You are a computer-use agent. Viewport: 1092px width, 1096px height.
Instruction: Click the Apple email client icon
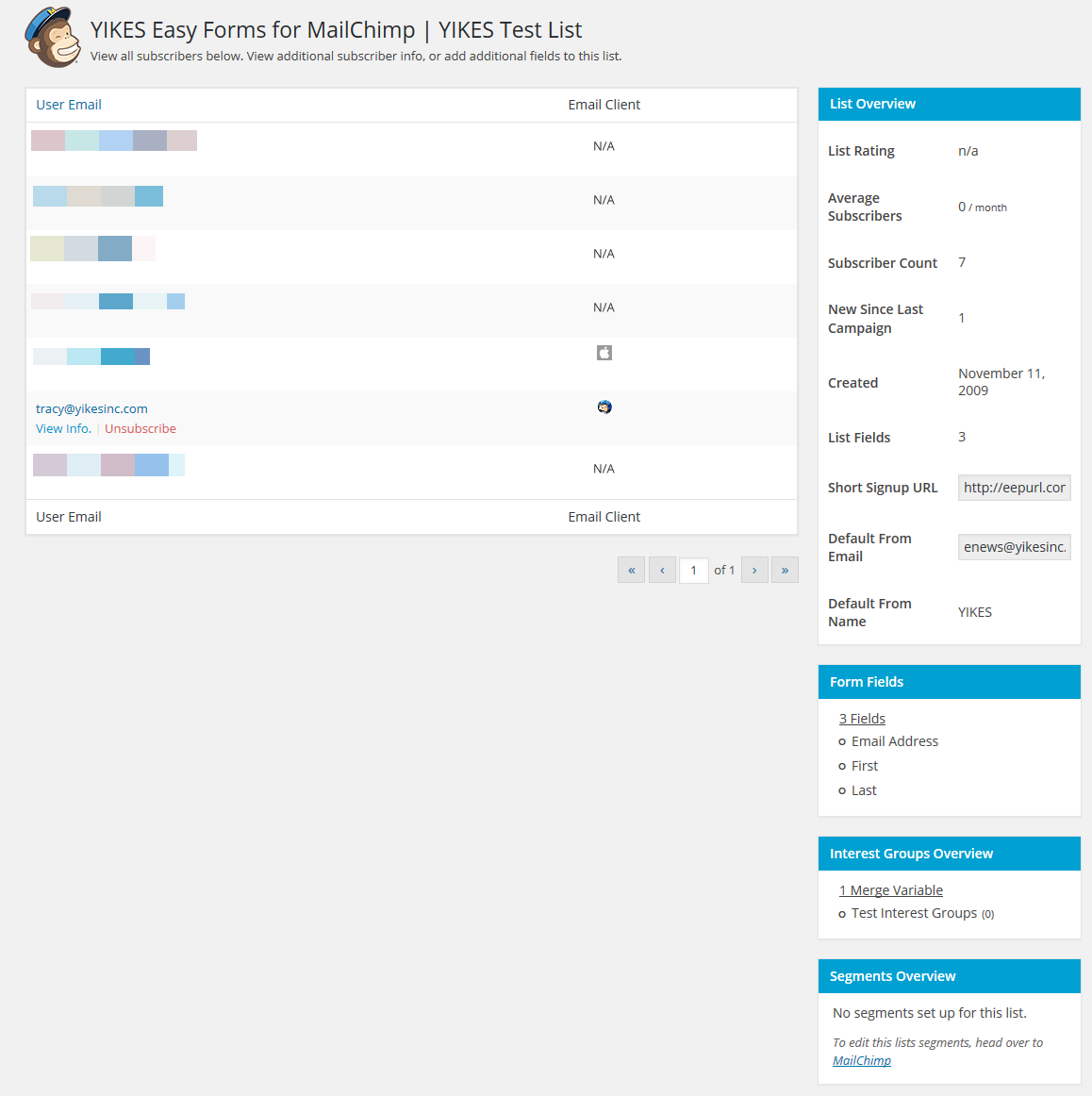604,353
